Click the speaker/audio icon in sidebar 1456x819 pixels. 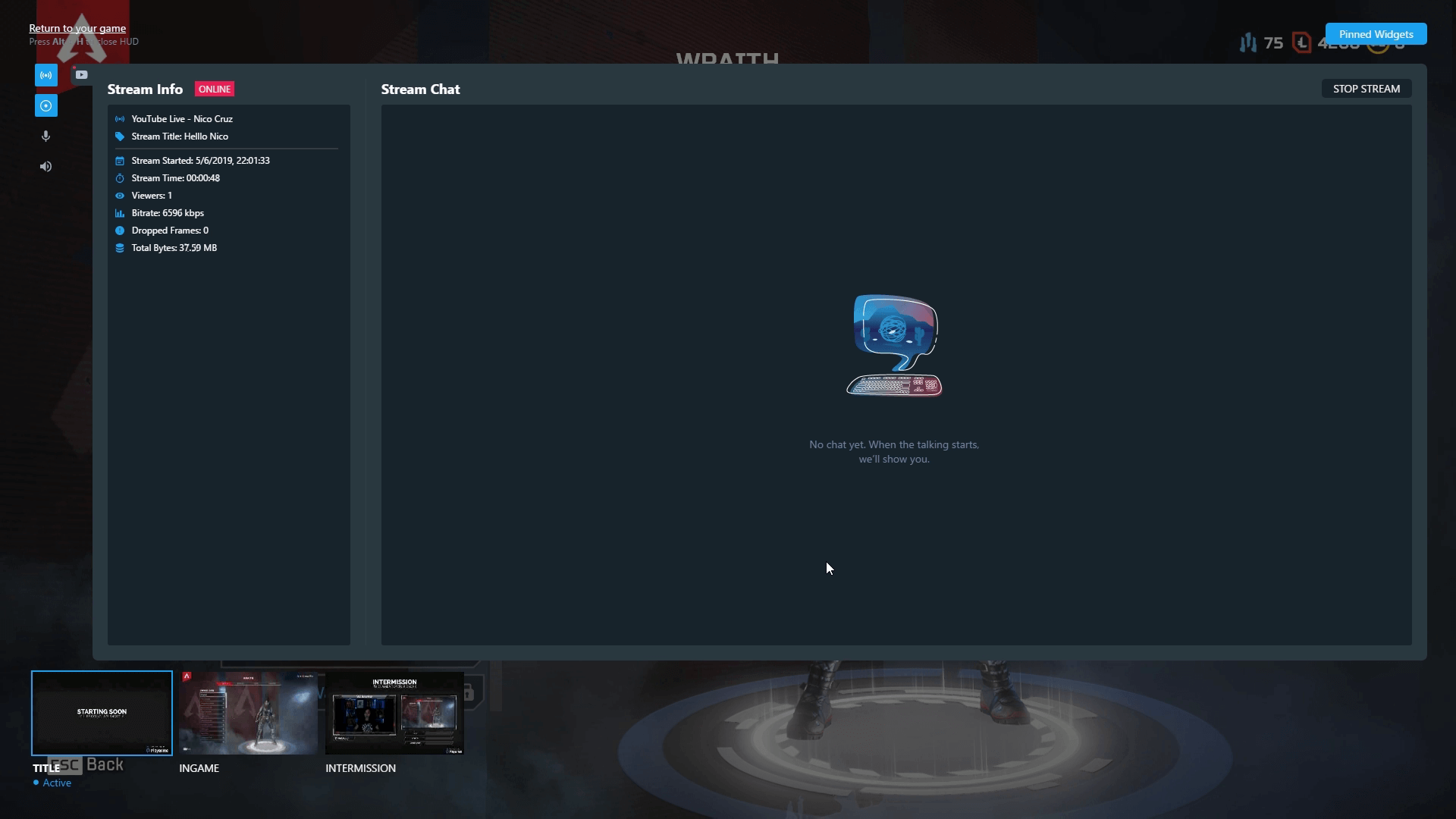(45, 166)
